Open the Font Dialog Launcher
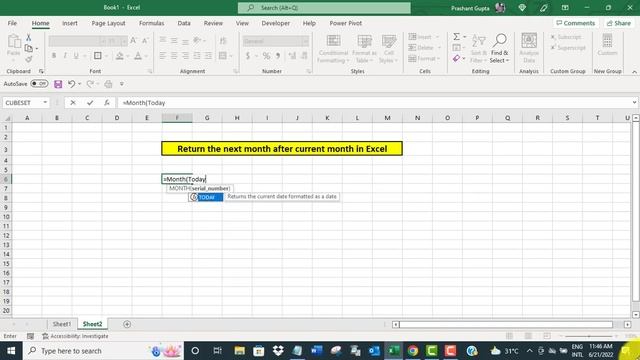This screenshot has height=360, width=640. (x=150, y=71)
